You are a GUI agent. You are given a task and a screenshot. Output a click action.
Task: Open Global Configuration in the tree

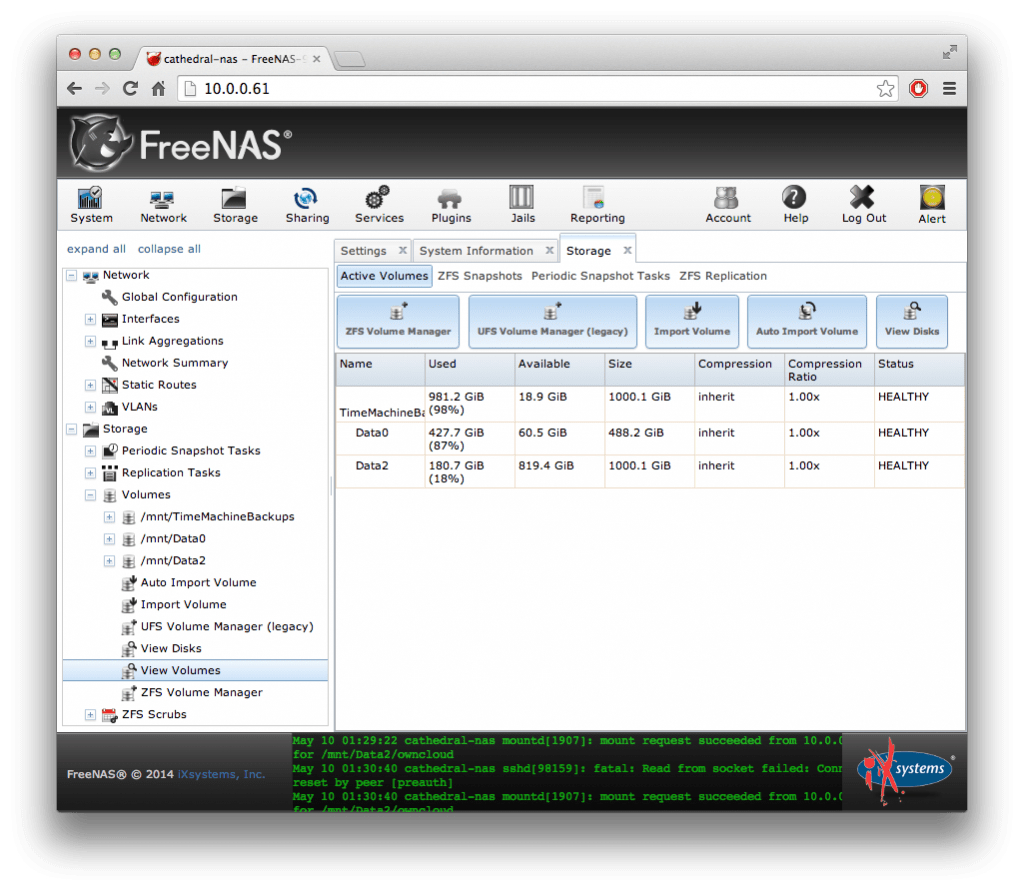coord(180,297)
